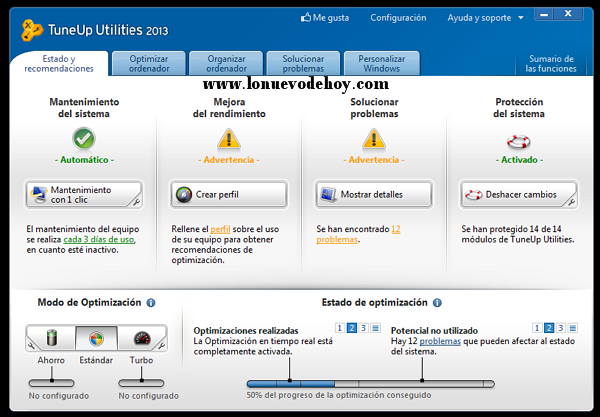This screenshot has height=417, width=600.
Task: Click the Crear perfil button
Action: [229, 195]
